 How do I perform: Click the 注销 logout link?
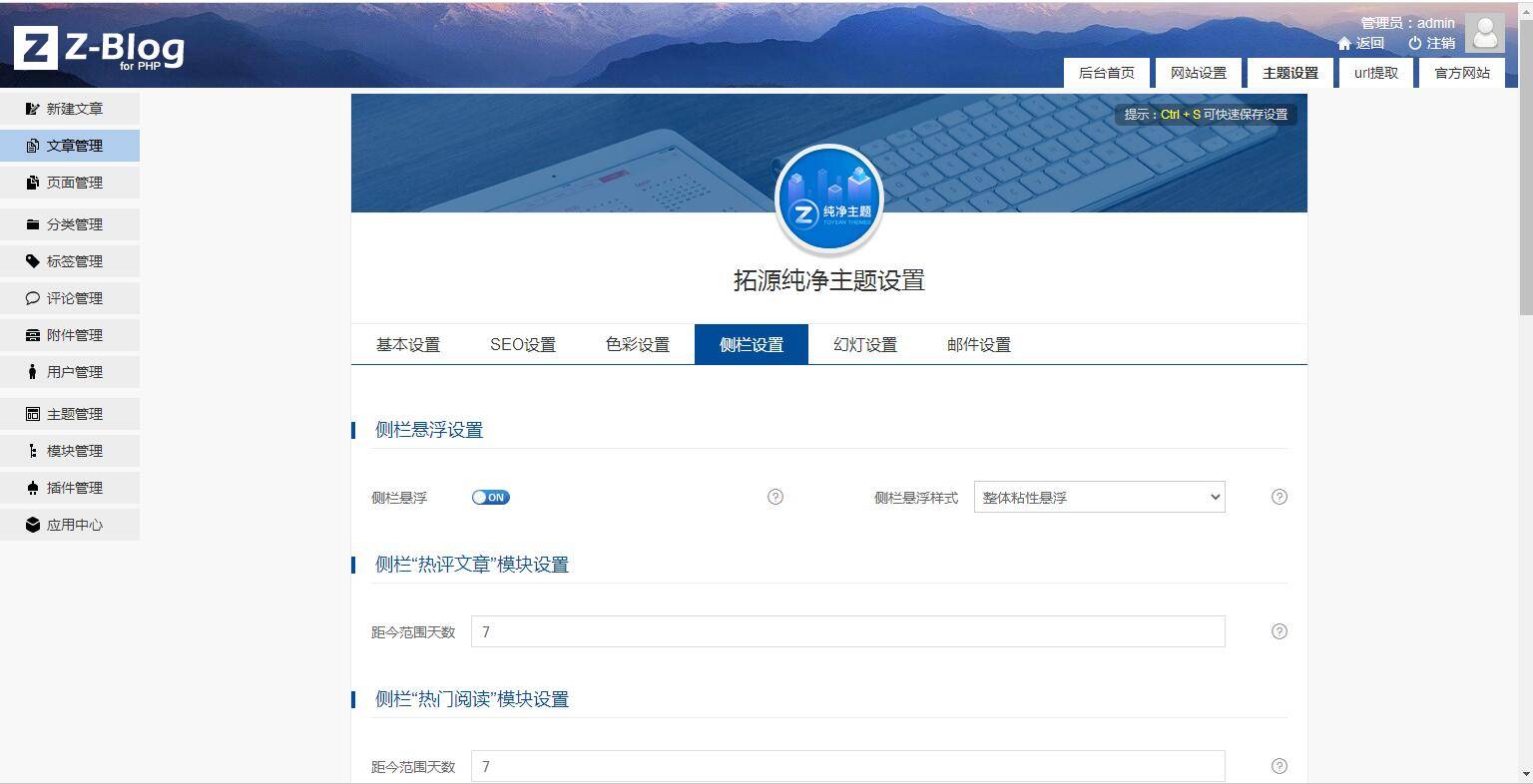pyautogui.click(x=1437, y=43)
